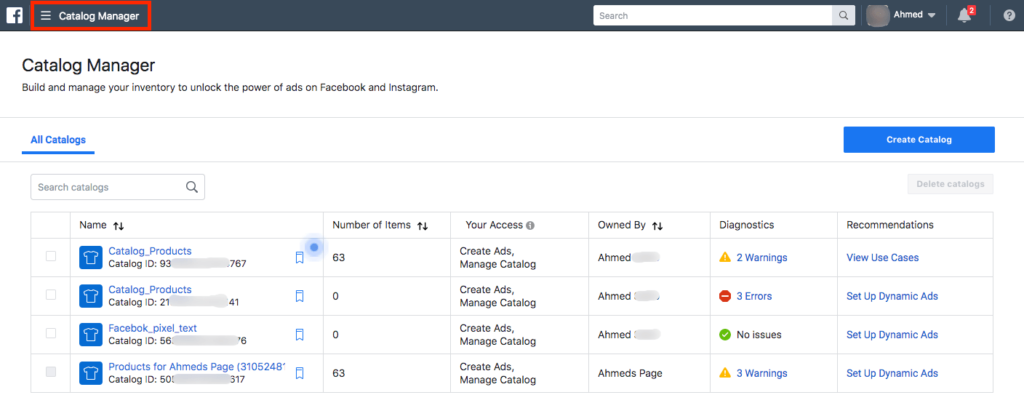Open the help question mark icon
The image size is (1024, 411).
pos(1009,16)
